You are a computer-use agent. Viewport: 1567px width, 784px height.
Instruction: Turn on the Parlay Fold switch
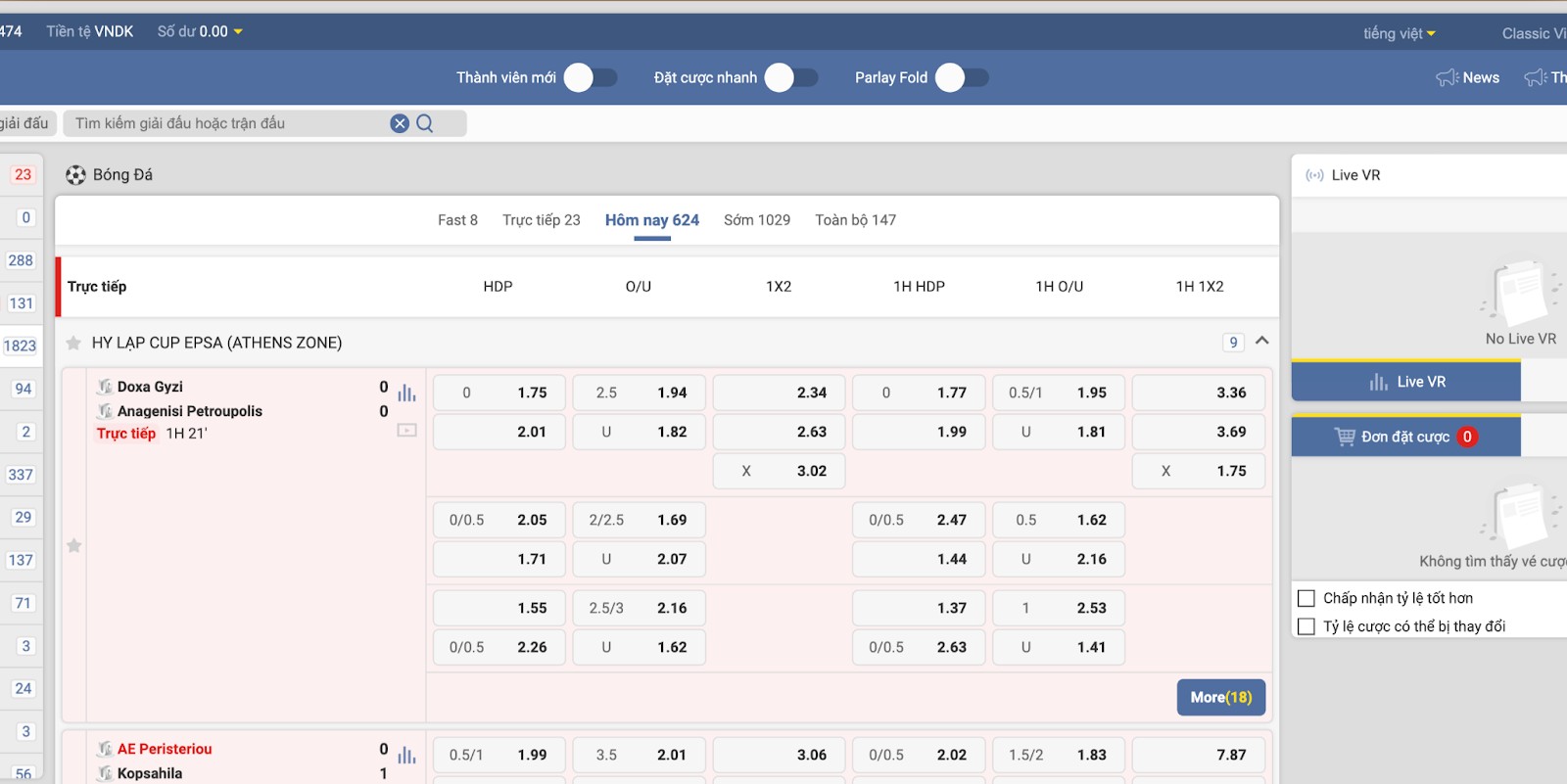coord(963,77)
